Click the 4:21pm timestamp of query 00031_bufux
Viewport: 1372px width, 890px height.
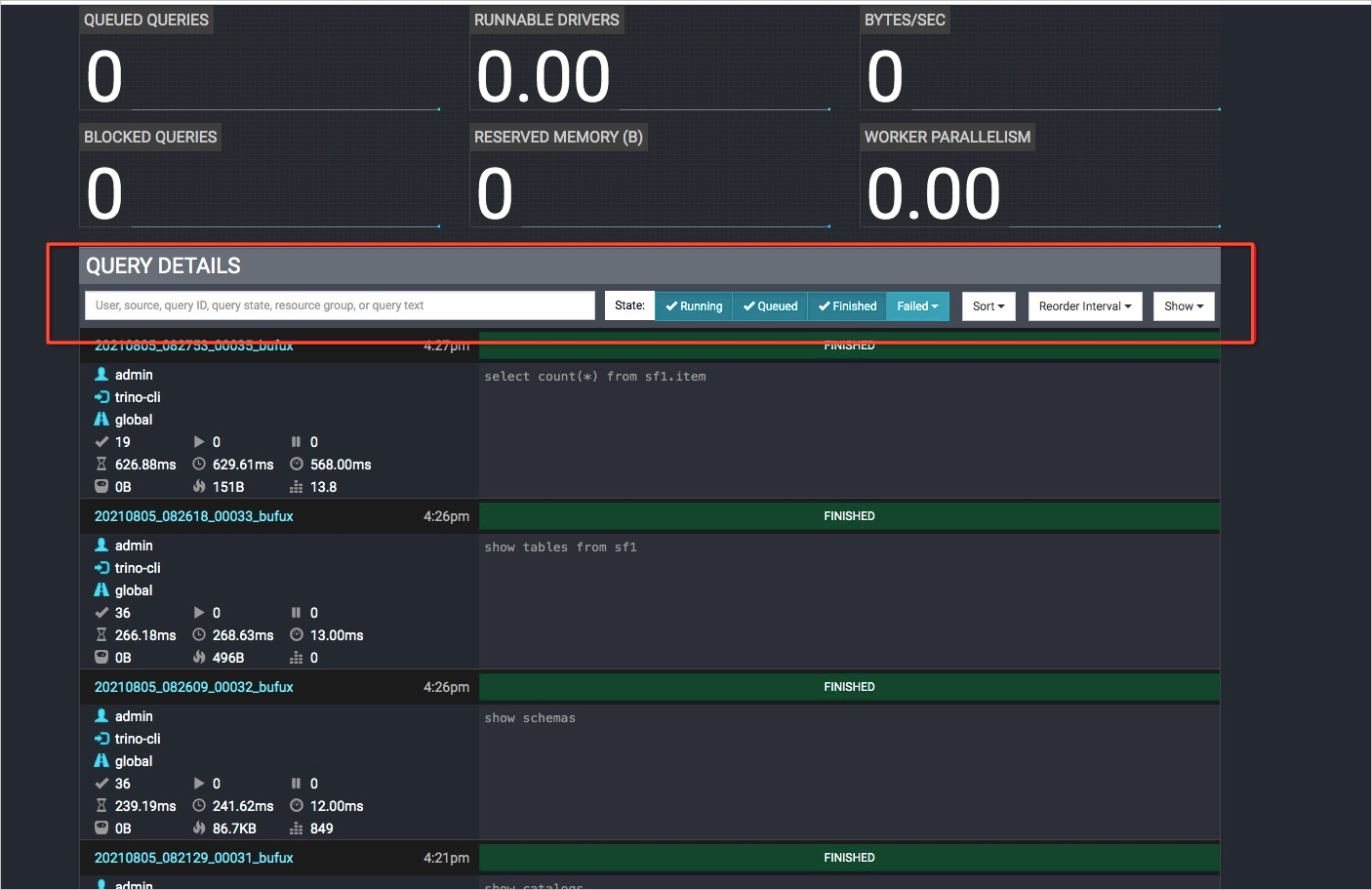[x=446, y=858]
